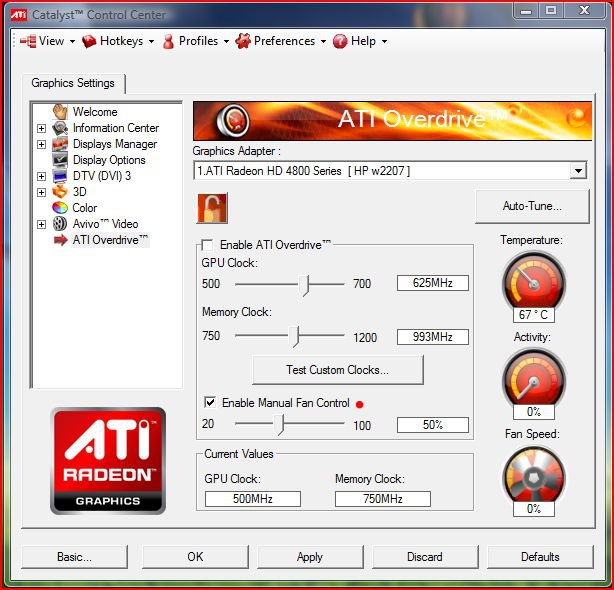Click the Memory Clock slider thumb
This screenshot has width=614, height=590.
(x=294, y=337)
